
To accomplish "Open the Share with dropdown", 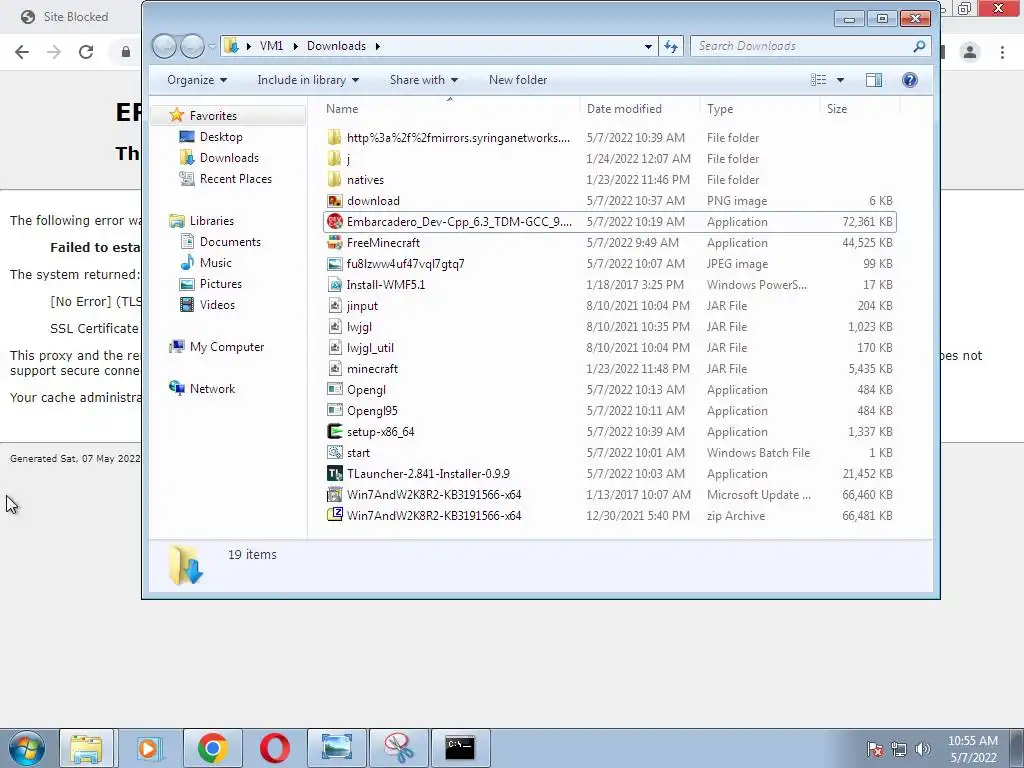I will (424, 80).
